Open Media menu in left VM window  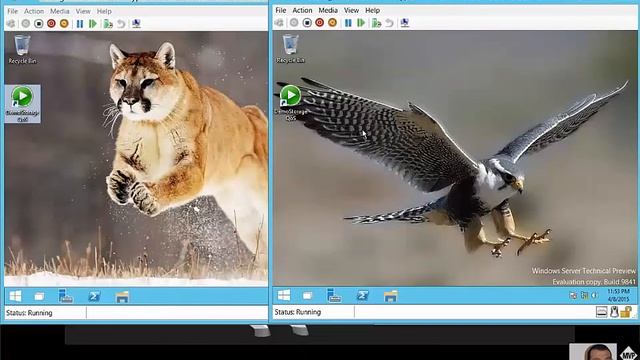60,11
